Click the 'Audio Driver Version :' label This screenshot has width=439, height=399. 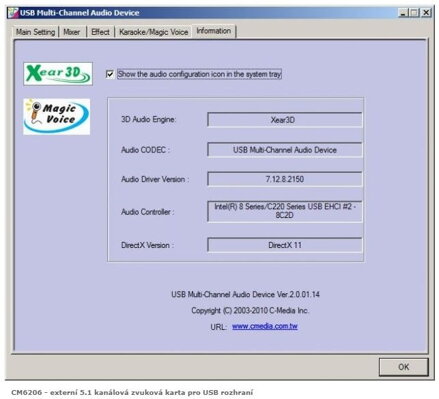point(155,179)
